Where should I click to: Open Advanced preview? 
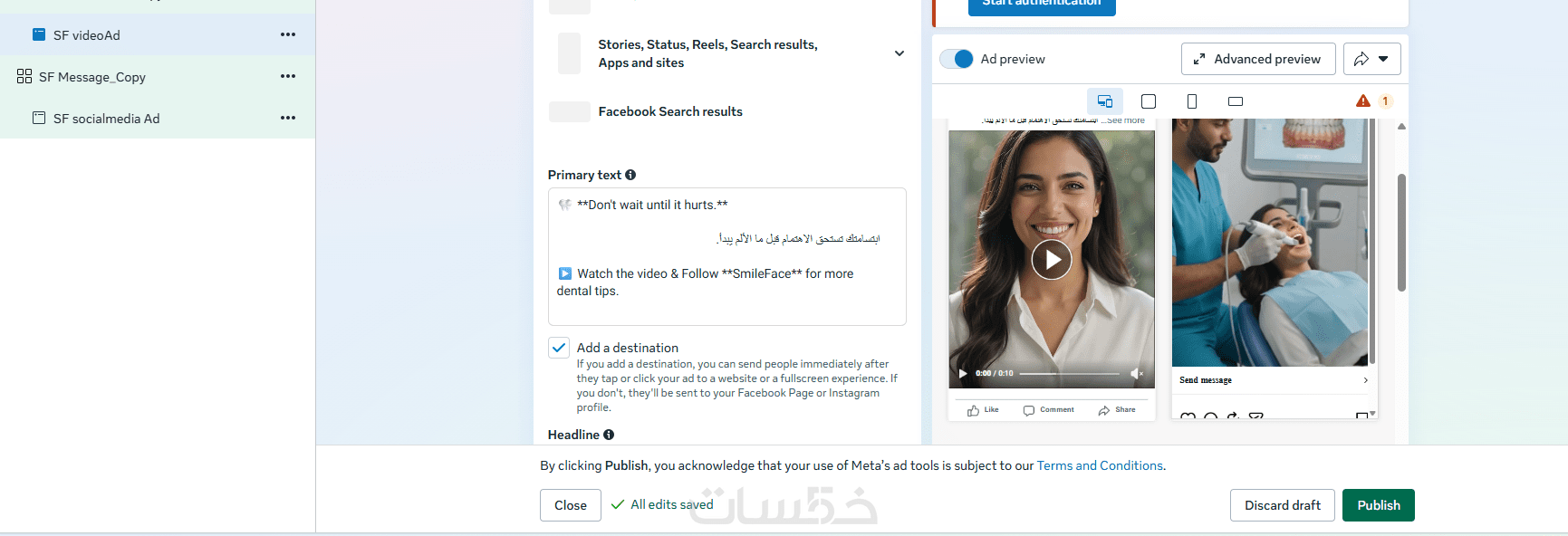[1257, 59]
